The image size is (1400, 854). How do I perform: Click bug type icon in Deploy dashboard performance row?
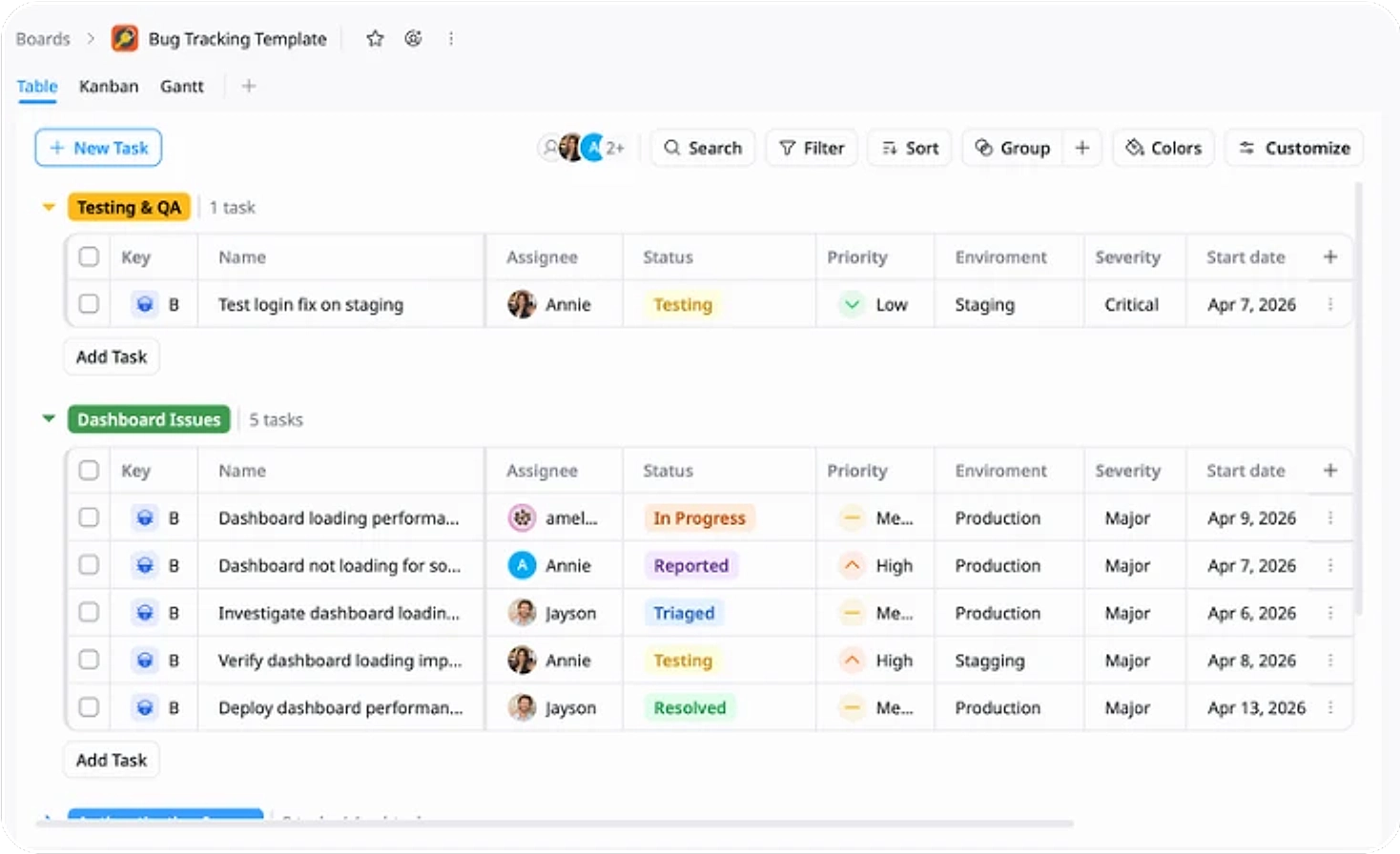tap(145, 707)
